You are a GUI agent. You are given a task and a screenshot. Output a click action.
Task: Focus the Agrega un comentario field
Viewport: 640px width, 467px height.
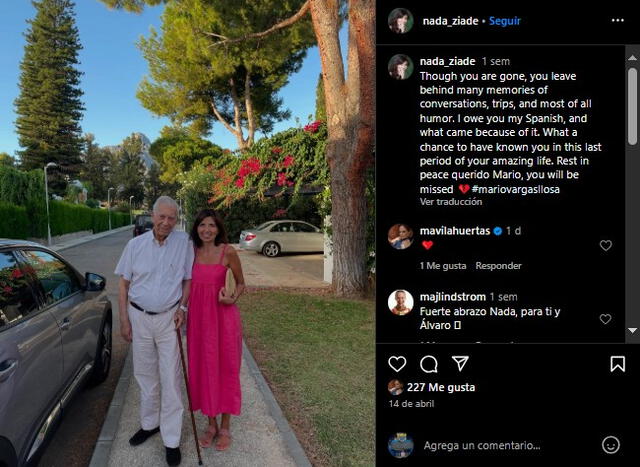click(x=482, y=445)
